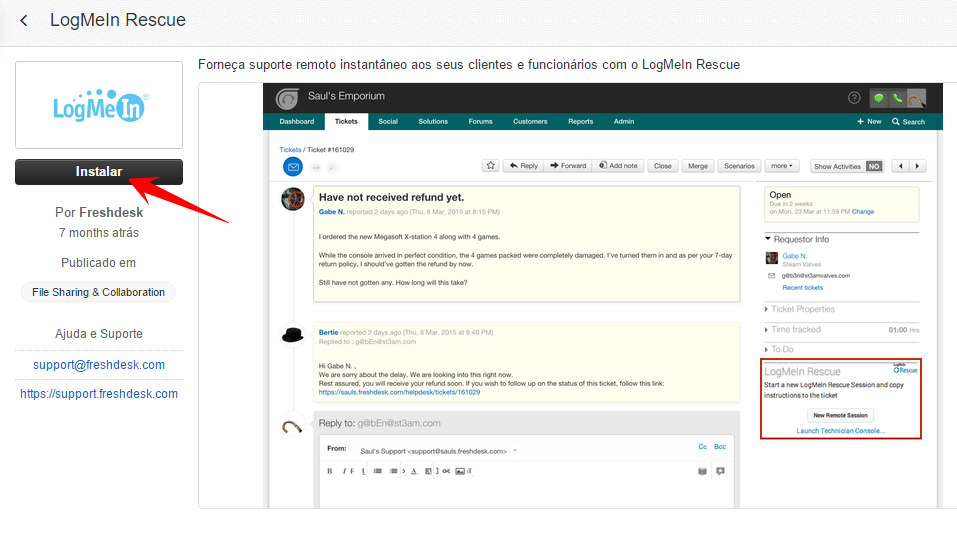Expand the To Do section

779,350
